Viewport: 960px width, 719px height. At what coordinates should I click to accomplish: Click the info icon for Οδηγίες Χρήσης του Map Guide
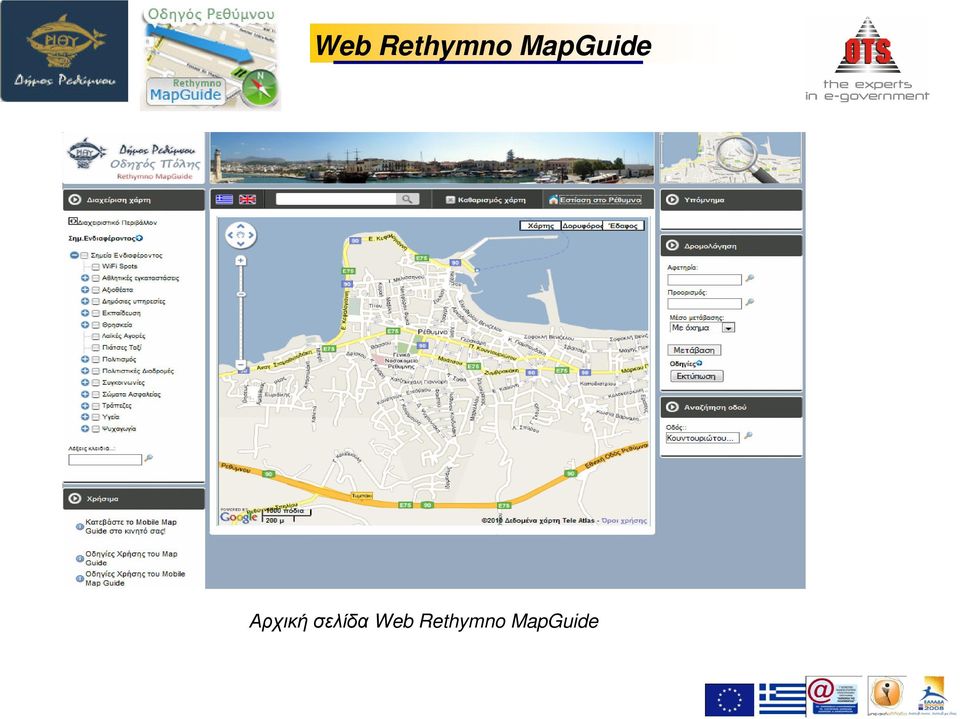point(80,558)
